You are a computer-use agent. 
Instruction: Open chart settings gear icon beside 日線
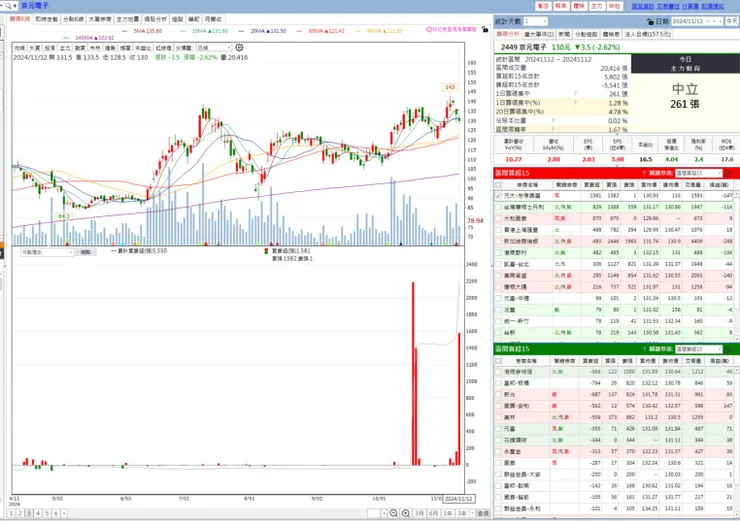[x=239, y=48]
